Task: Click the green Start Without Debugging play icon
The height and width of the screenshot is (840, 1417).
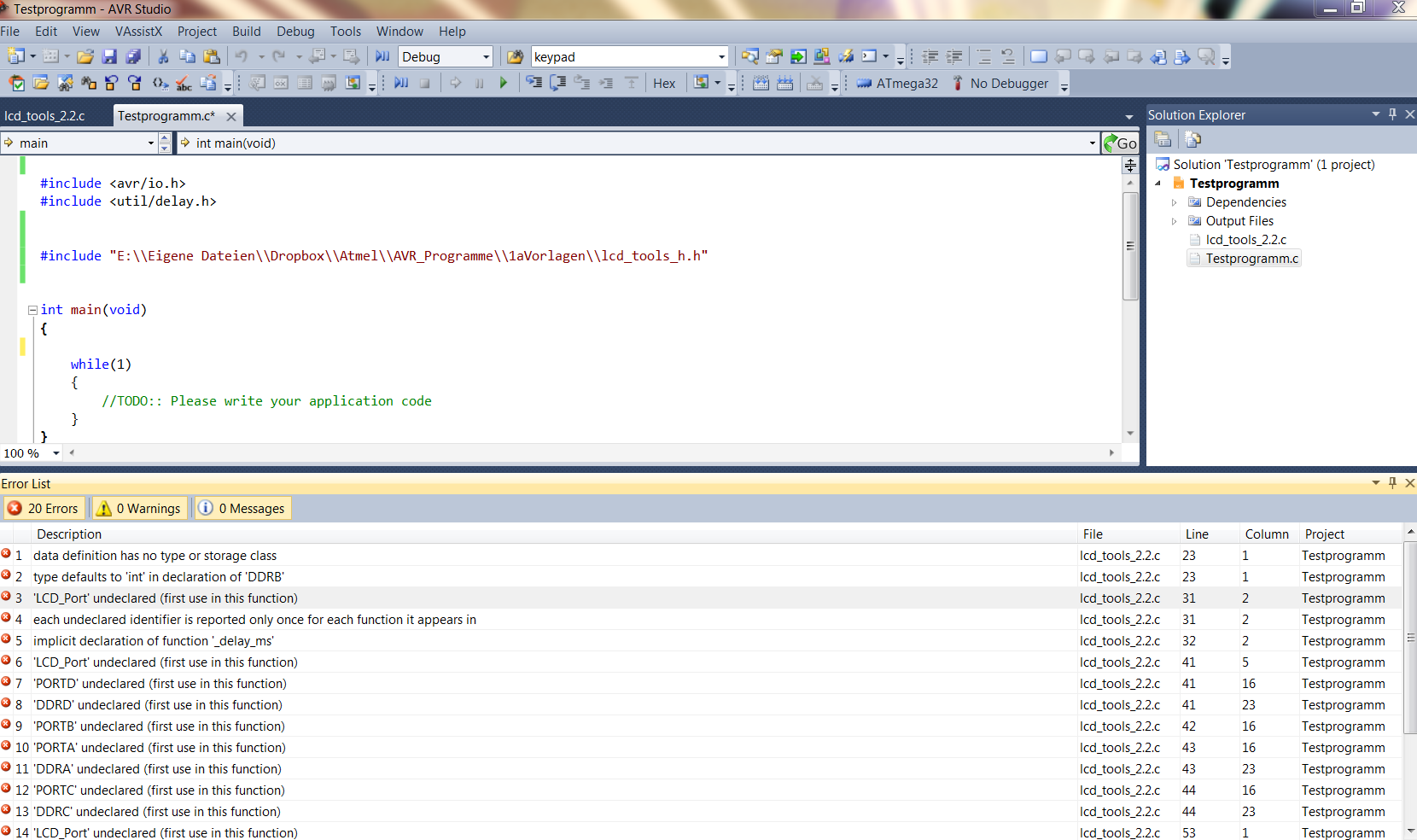Action: coord(503,83)
